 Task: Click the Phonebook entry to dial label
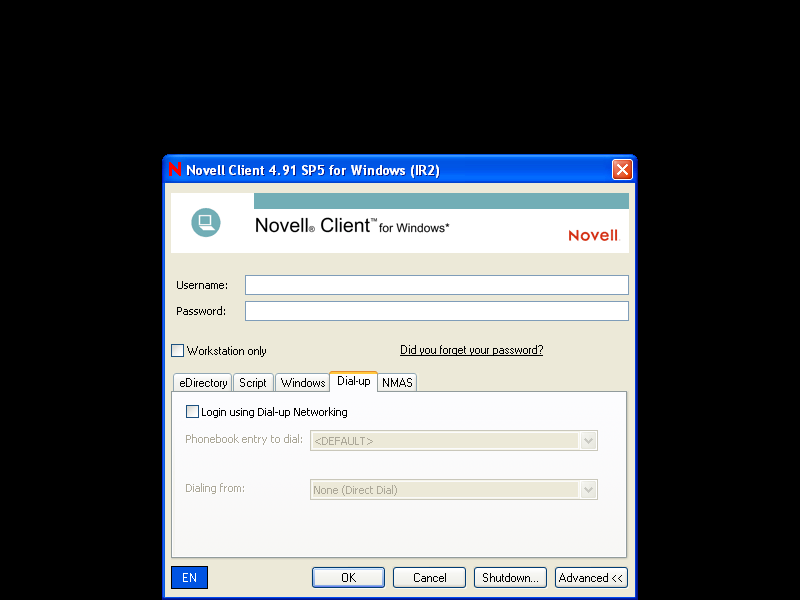(244, 439)
